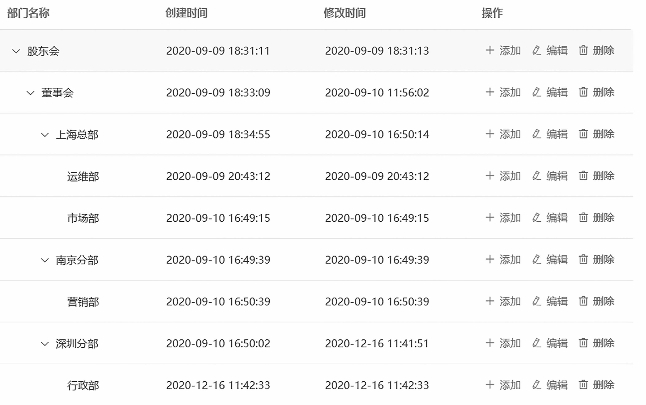Click 添加 text in 行政部 row
646x405 pixels.
pyautogui.click(x=510, y=385)
